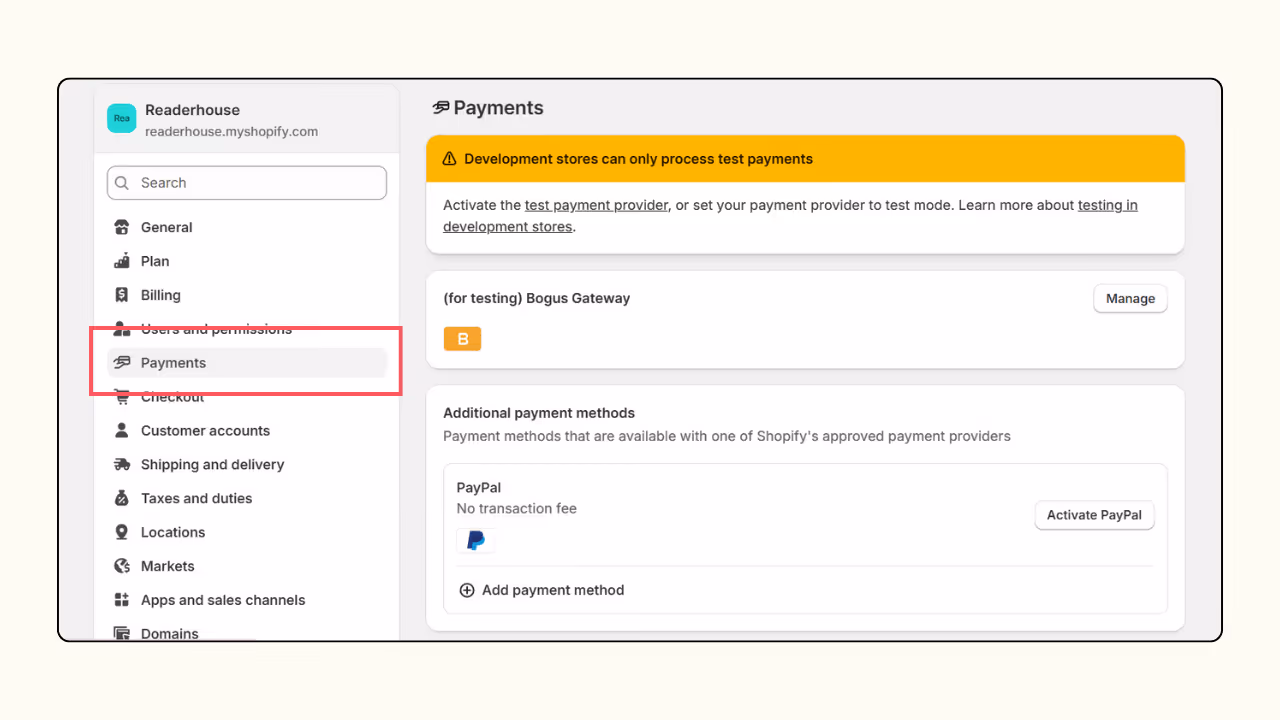Click the Payments hand icon in sidebar
The image size is (1280, 720).
122,363
